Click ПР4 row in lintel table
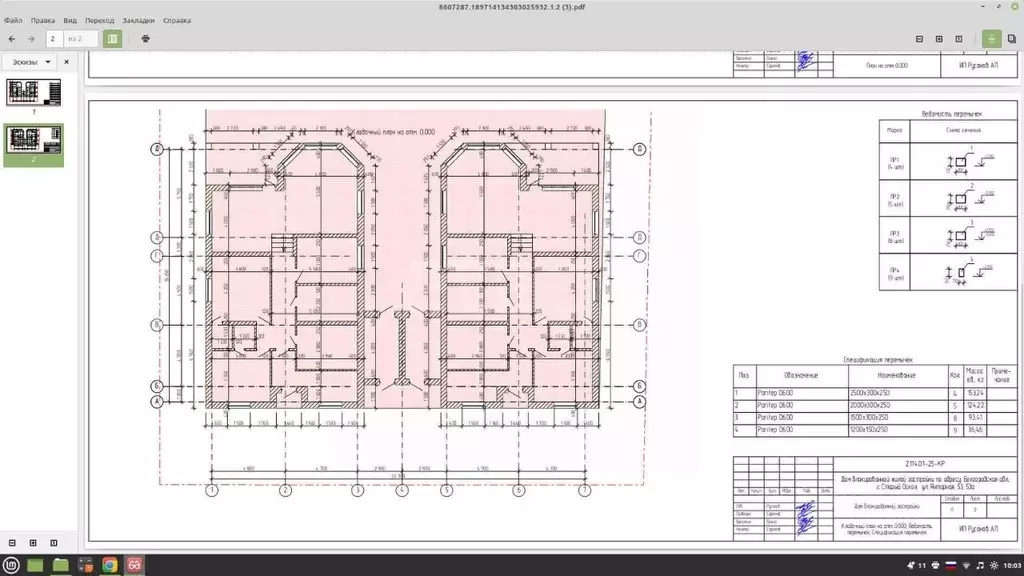This screenshot has width=1024, height=576. pos(948,272)
